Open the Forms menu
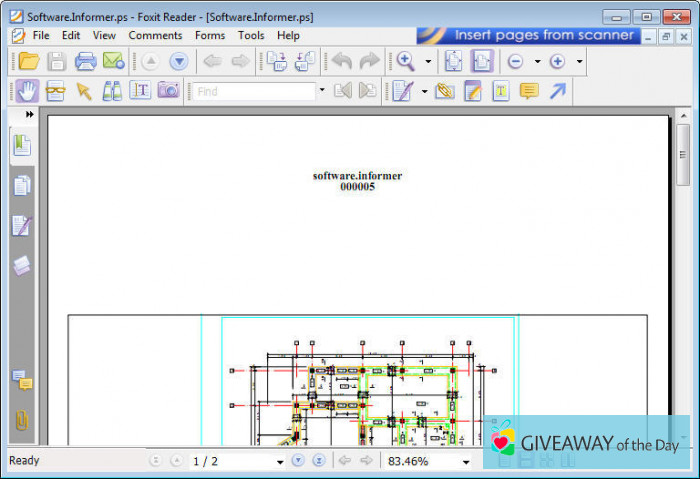This screenshot has width=700, height=479. (210, 35)
